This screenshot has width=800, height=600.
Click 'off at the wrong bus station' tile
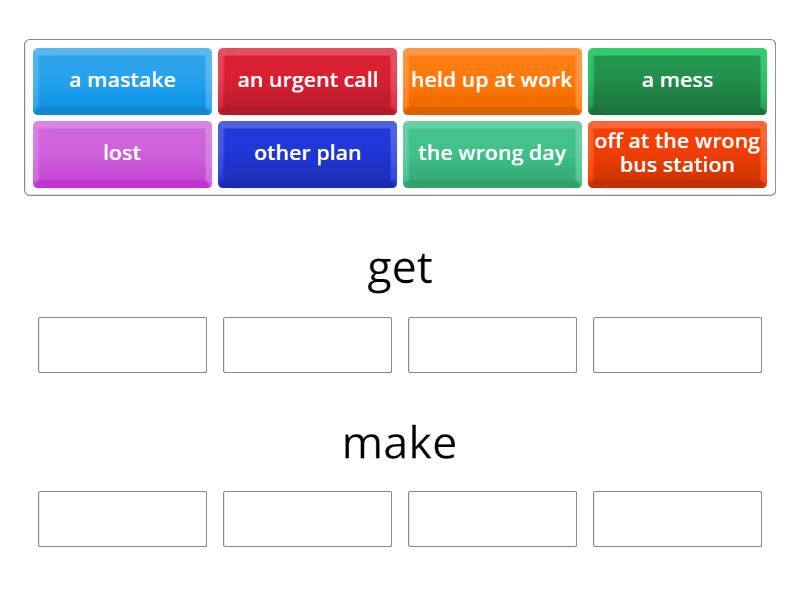click(x=677, y=154)
